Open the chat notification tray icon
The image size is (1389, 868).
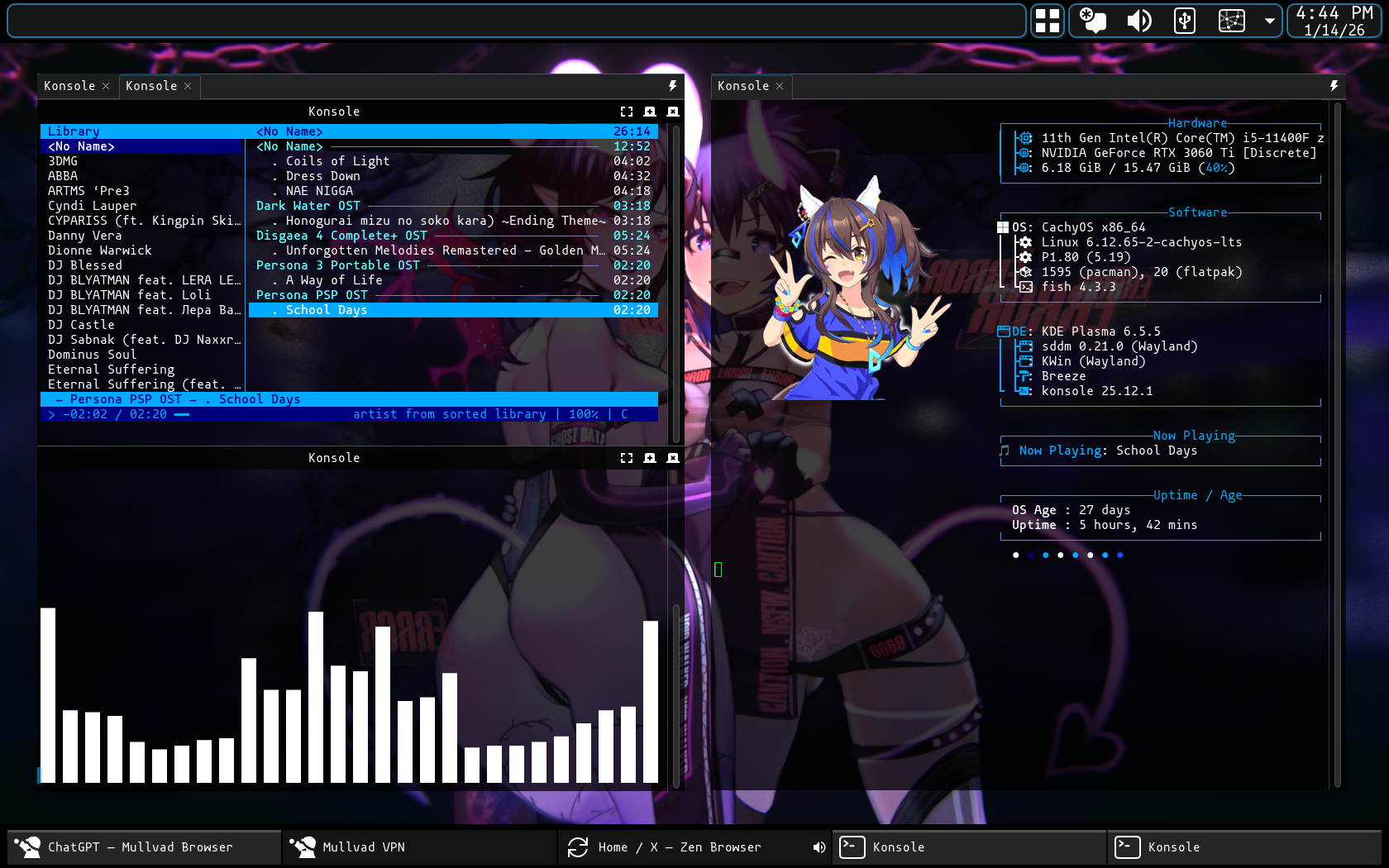[x=1093, y=21]
